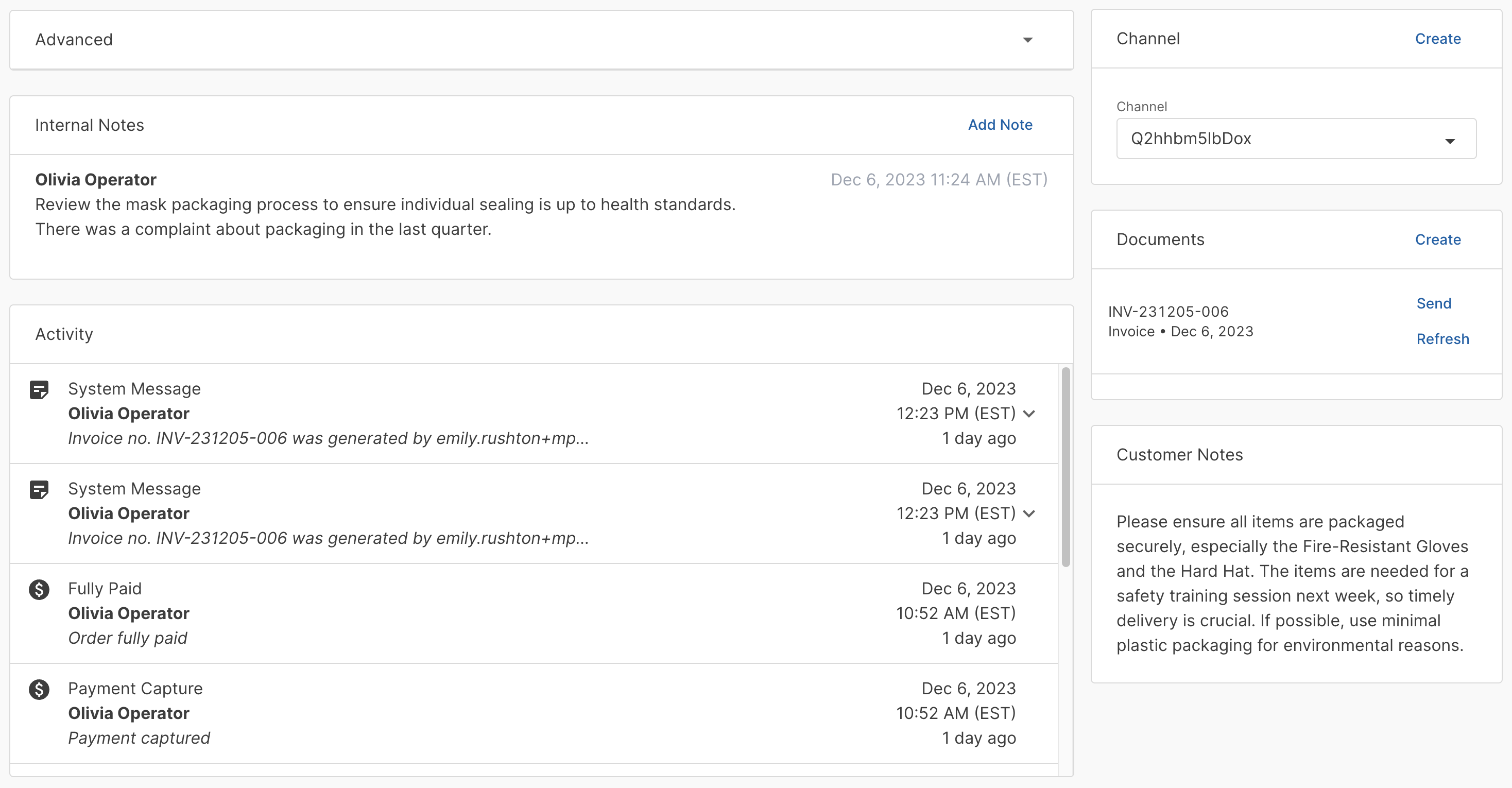This screenshot has width=1512, height=788.
Task: Click the Activity list scrollbar
Action: click(x=1066, y=467)
